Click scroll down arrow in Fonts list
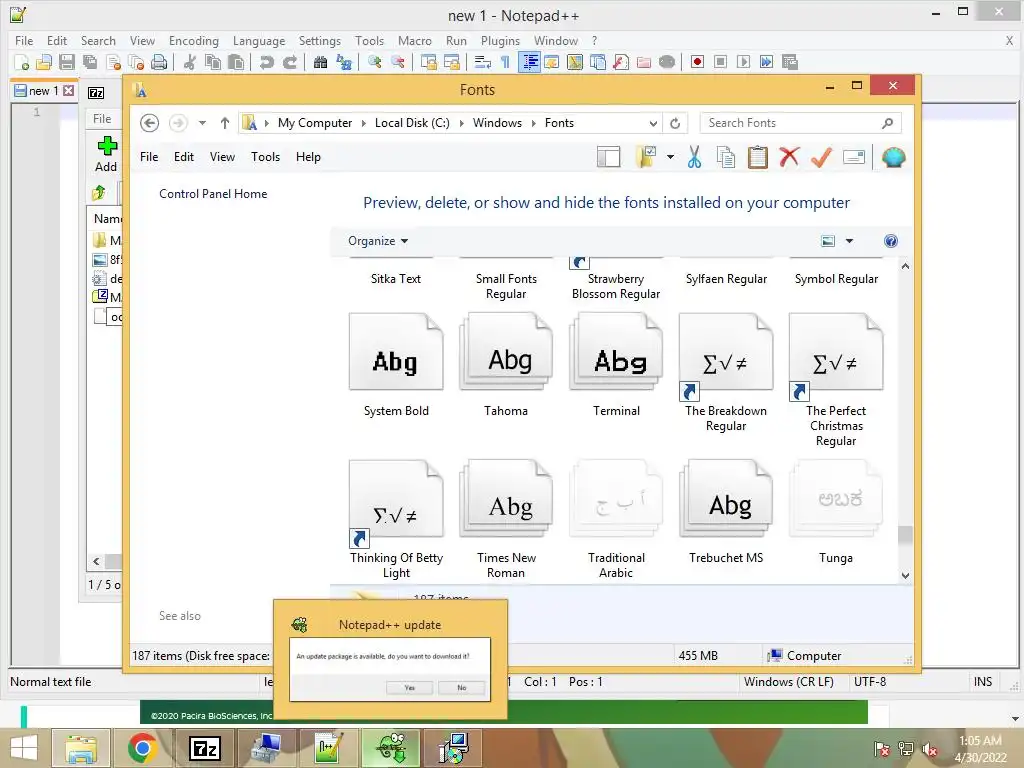1024x768 pixels. click(905, 575)
